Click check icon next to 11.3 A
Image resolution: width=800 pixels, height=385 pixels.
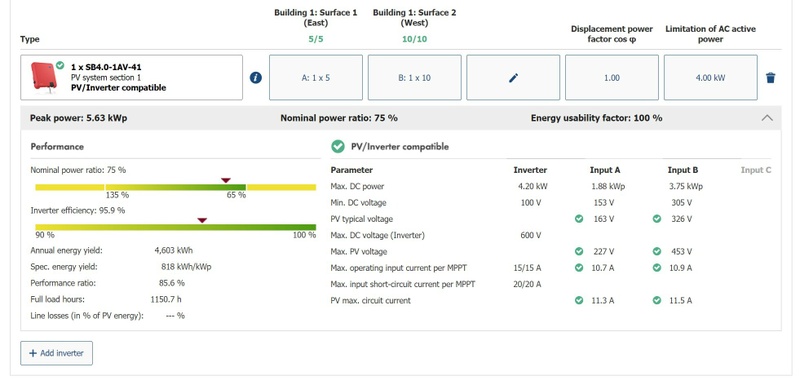[579, 300]
